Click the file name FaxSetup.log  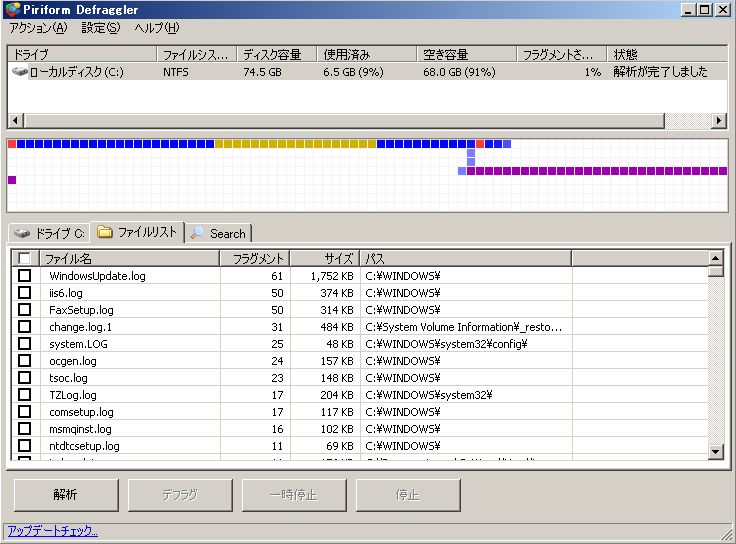tap(81, 310)
